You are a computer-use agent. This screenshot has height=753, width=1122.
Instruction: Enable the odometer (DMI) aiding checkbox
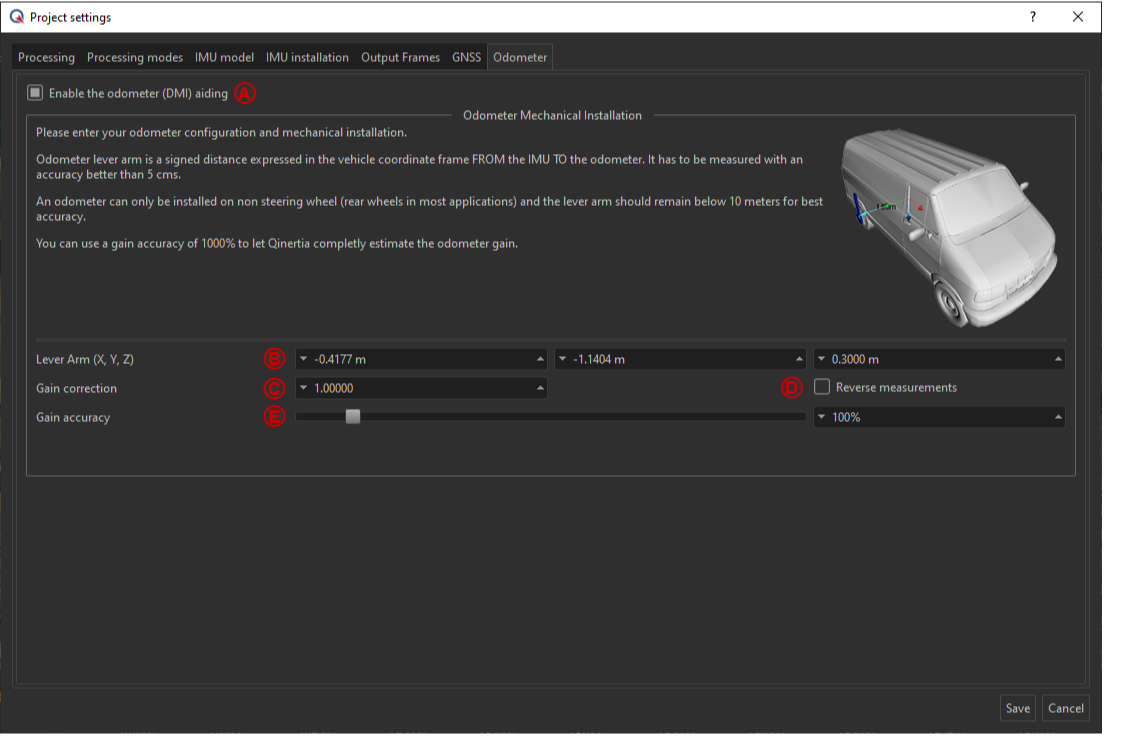pos(35,93)
